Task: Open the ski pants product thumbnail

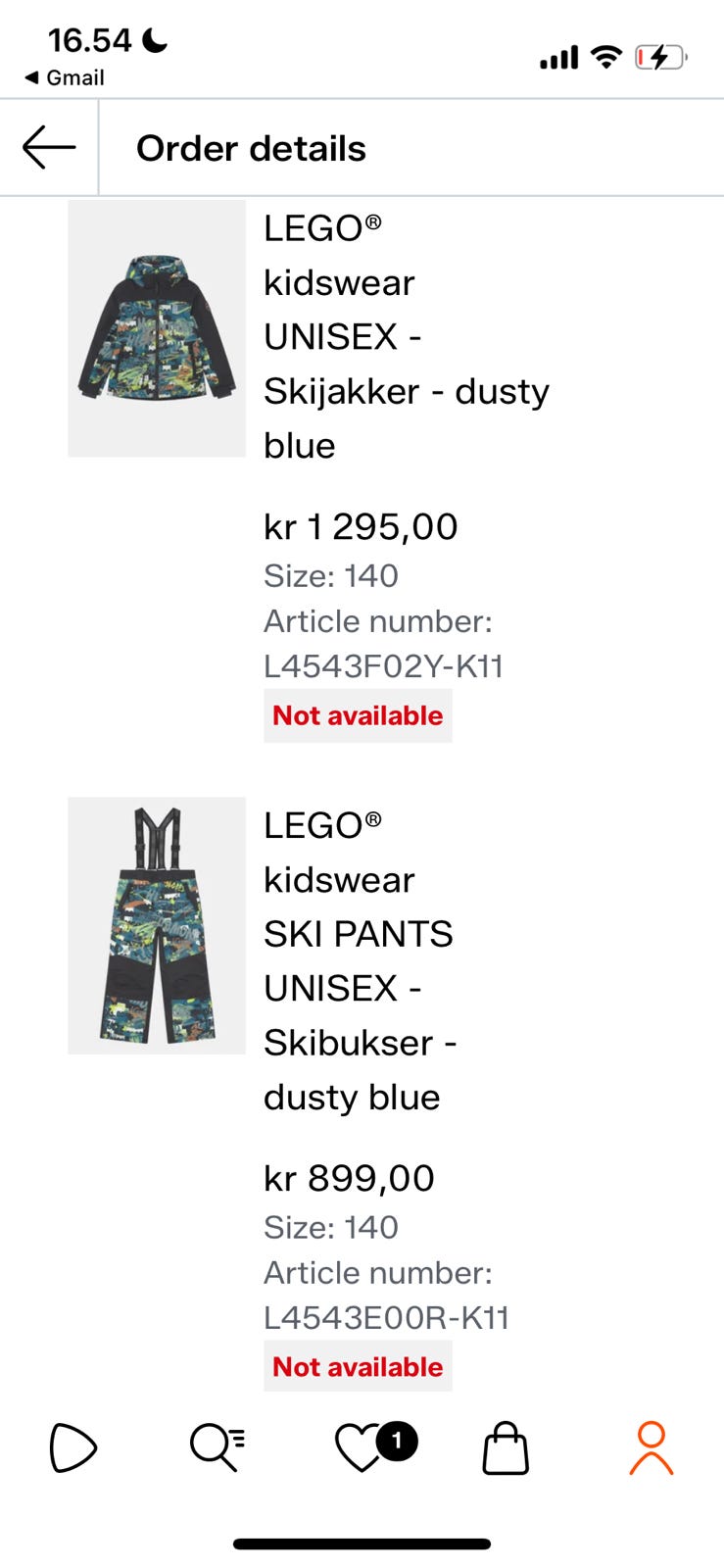Action: coord(157,925)
